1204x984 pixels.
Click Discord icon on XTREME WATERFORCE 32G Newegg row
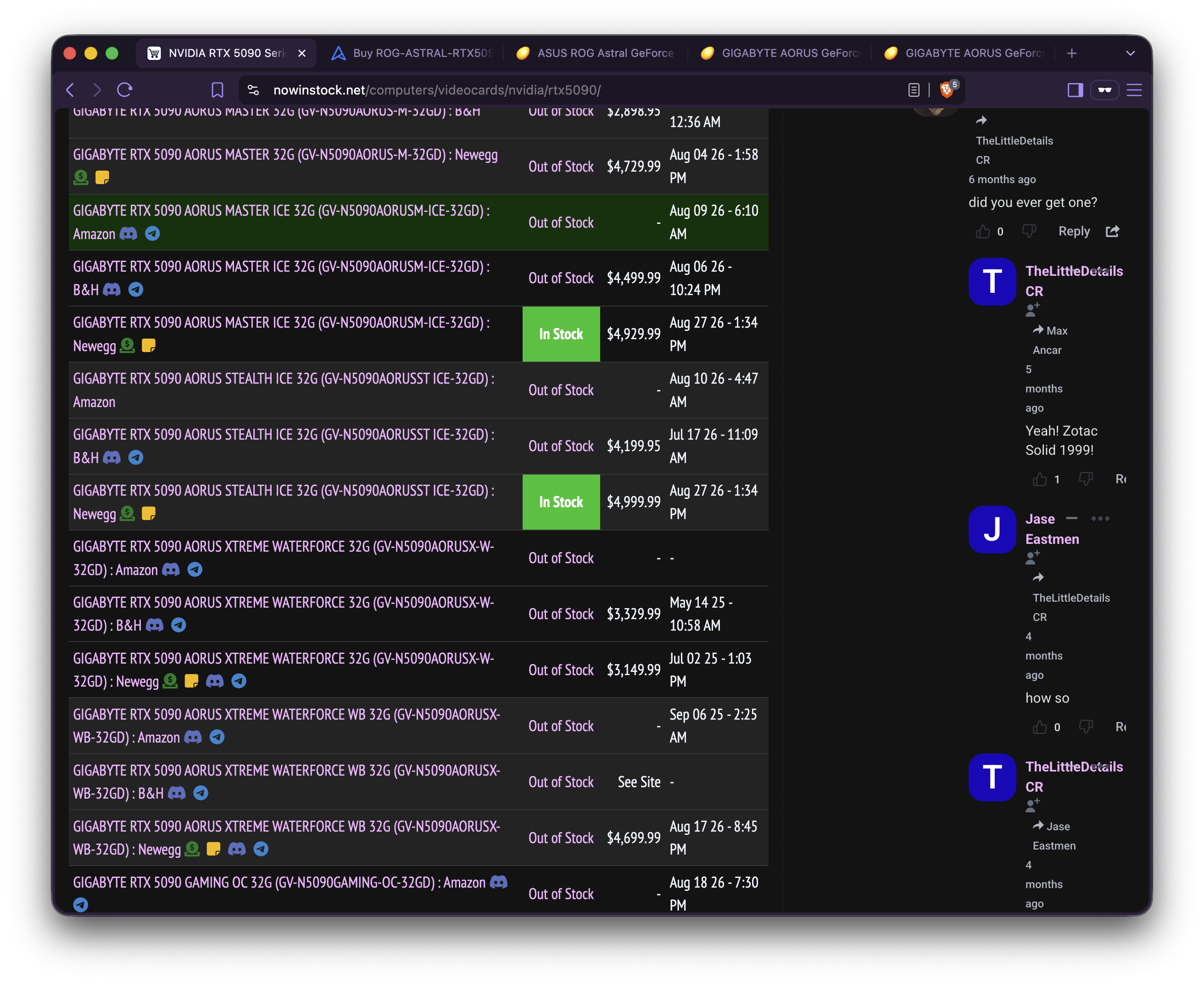(x=215, y=681)
